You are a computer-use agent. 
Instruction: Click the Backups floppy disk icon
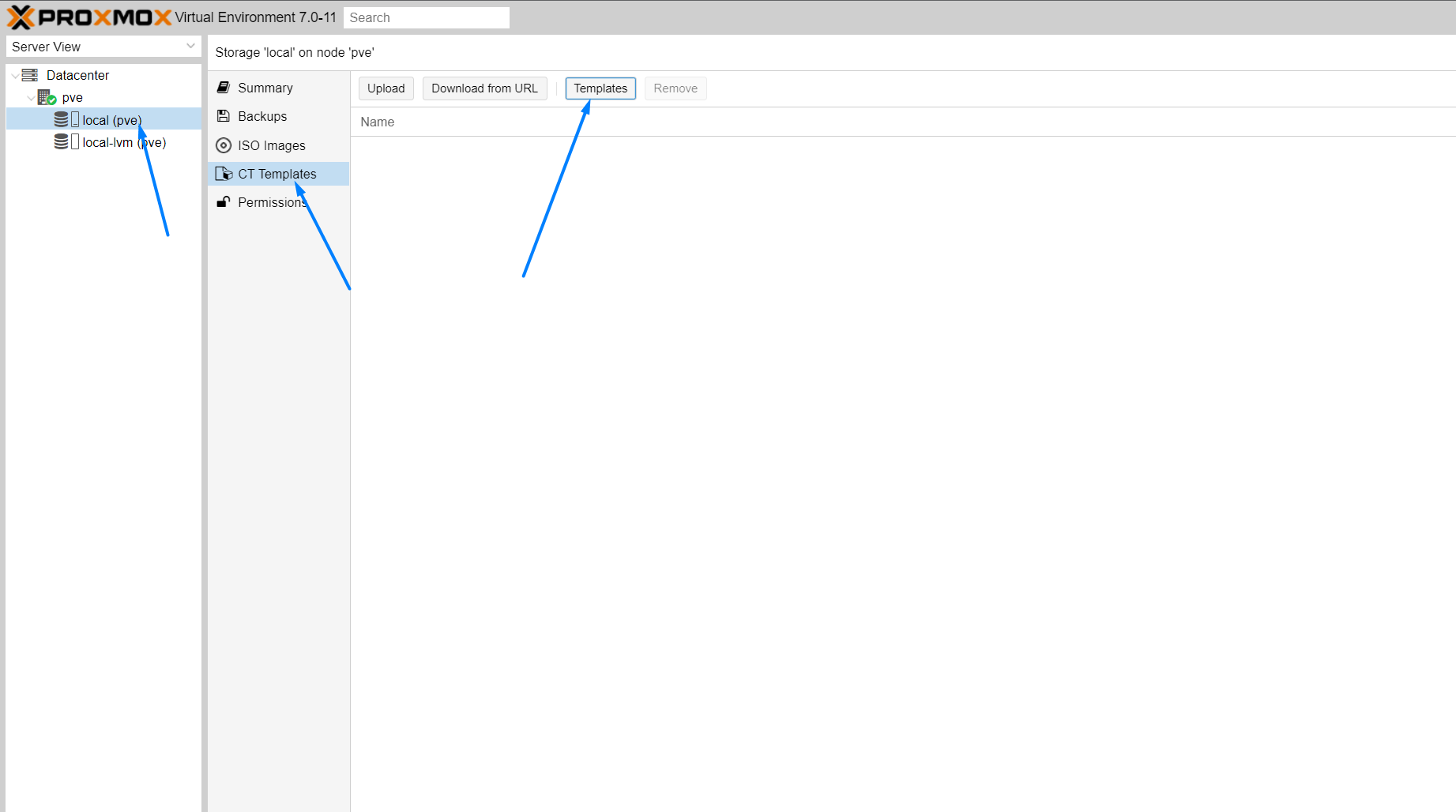tap(224, 116)
